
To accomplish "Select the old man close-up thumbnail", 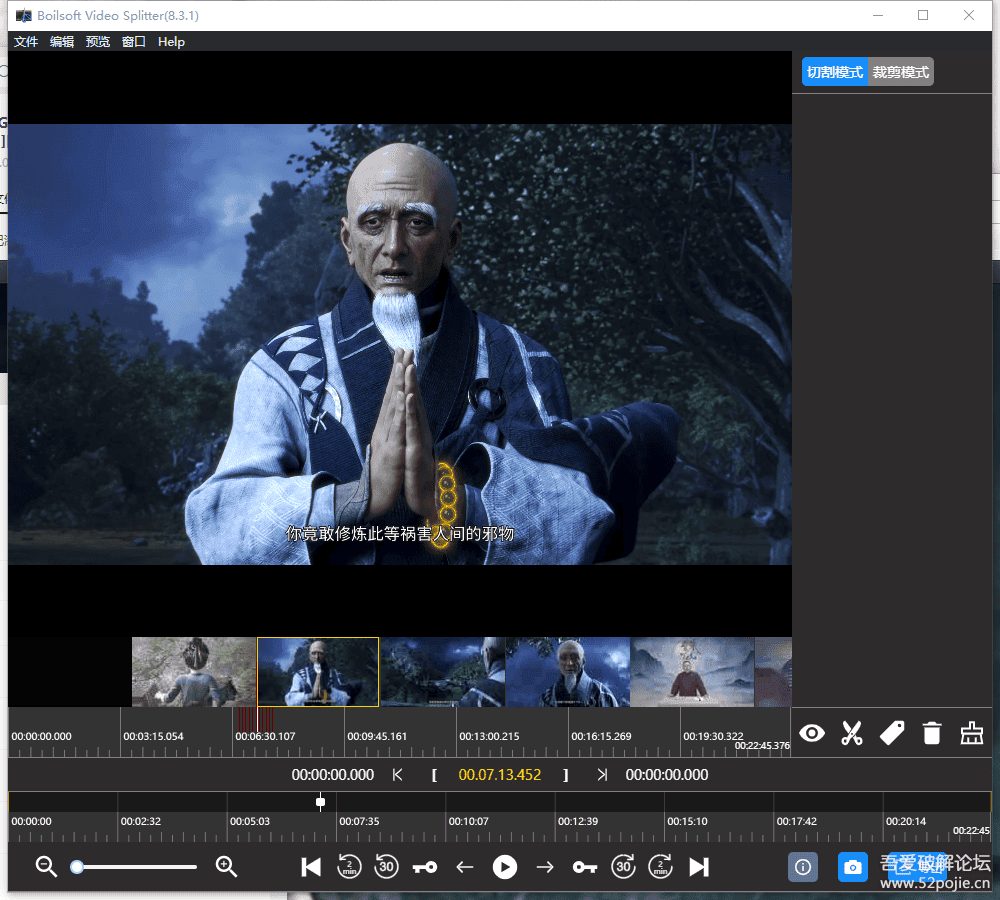I will click(x=568, y=672).
